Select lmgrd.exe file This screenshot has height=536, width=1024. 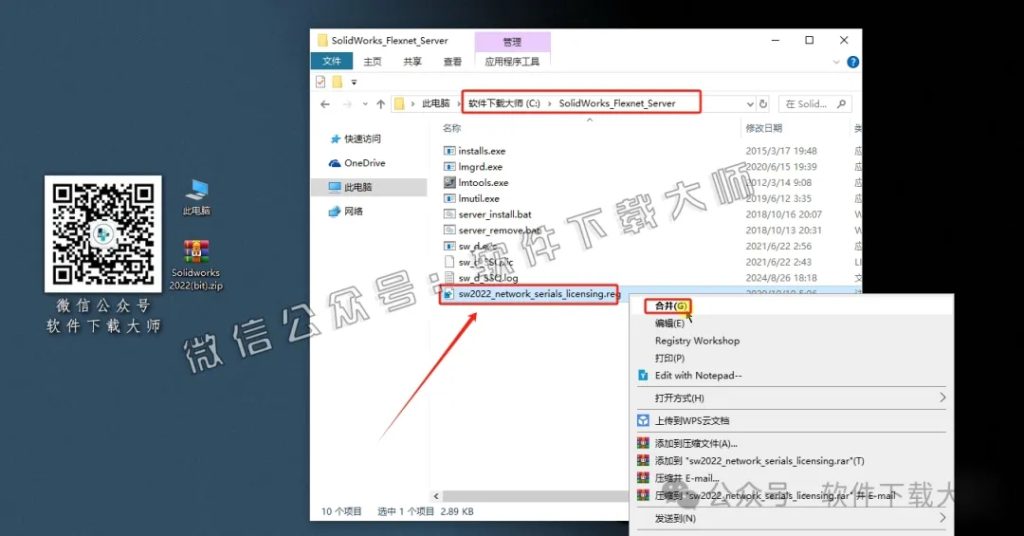click(x=480, y=166)
